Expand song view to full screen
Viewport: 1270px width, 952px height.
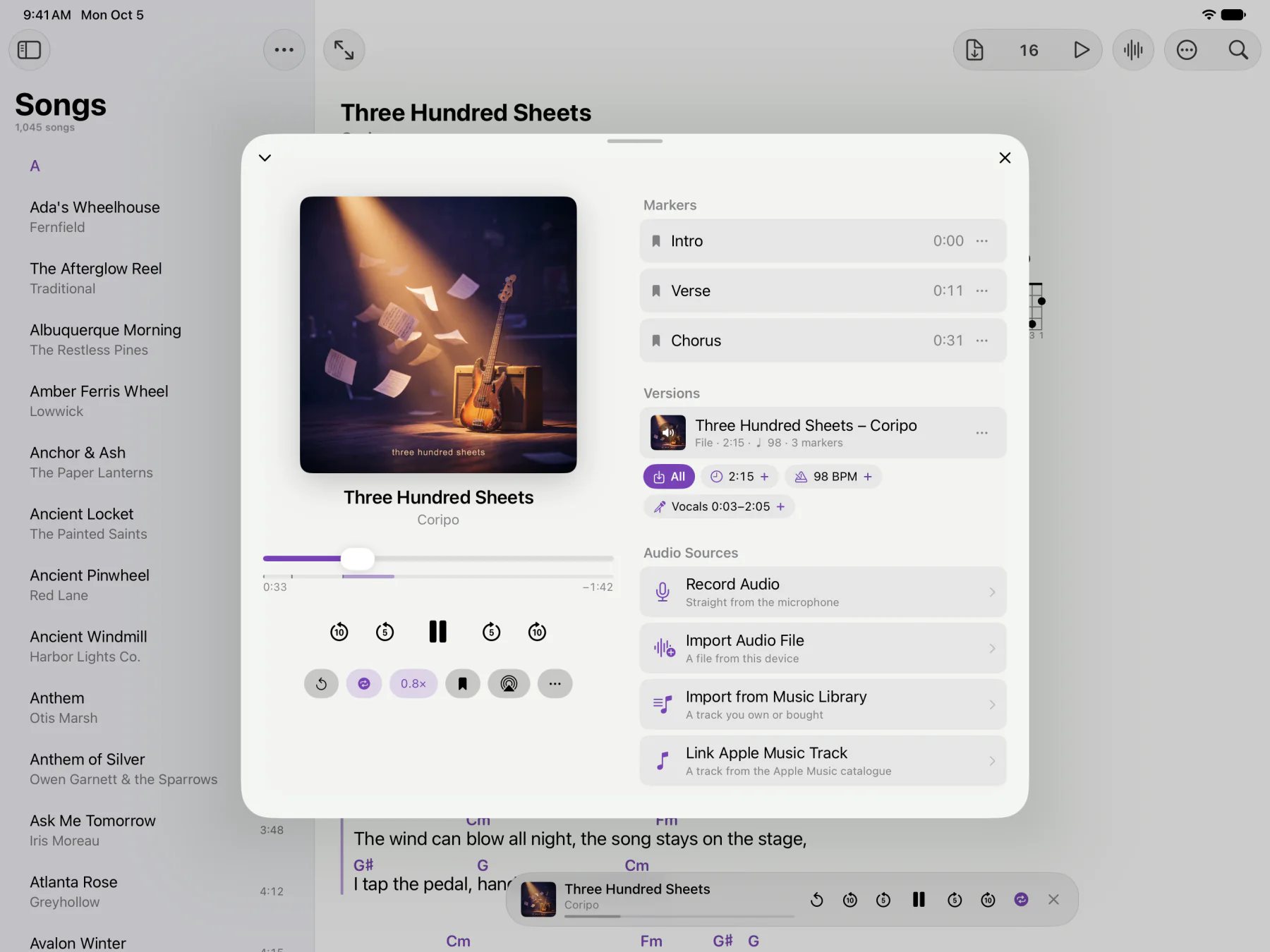[x=344, y=50]
